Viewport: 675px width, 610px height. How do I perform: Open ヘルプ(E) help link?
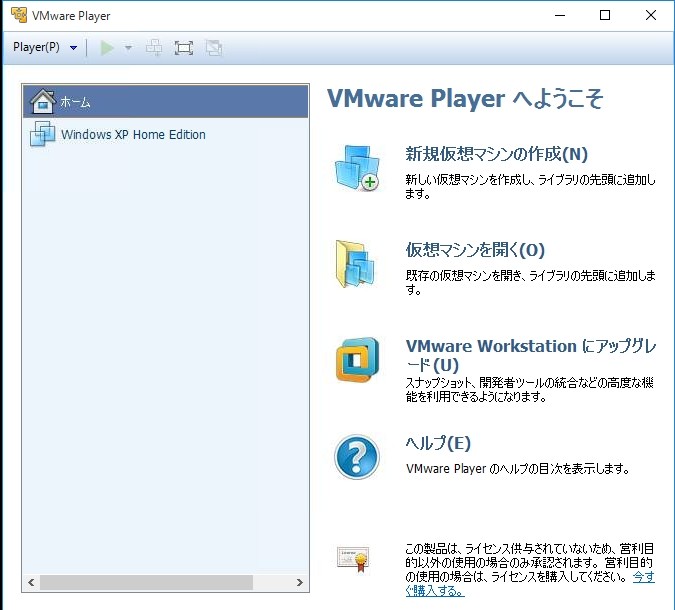pos(438,443)
